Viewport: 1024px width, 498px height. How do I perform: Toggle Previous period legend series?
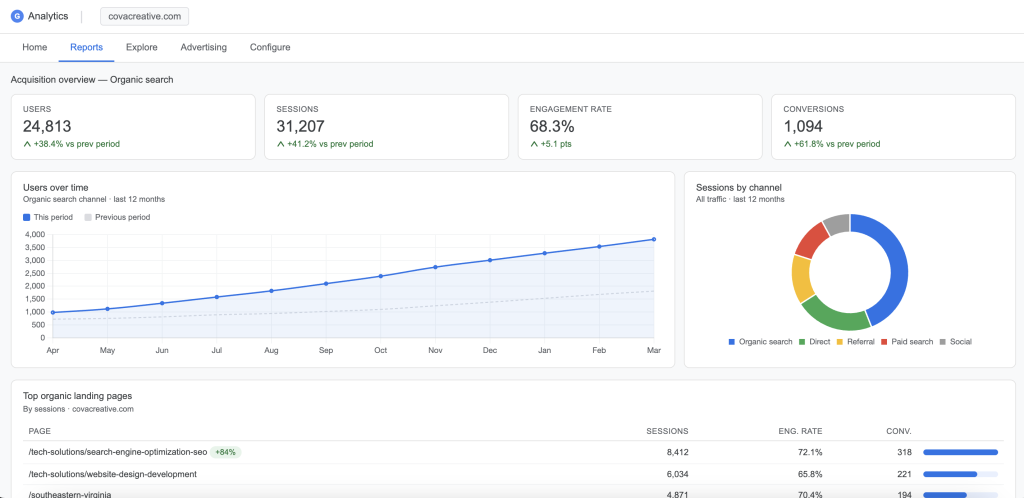117,217
